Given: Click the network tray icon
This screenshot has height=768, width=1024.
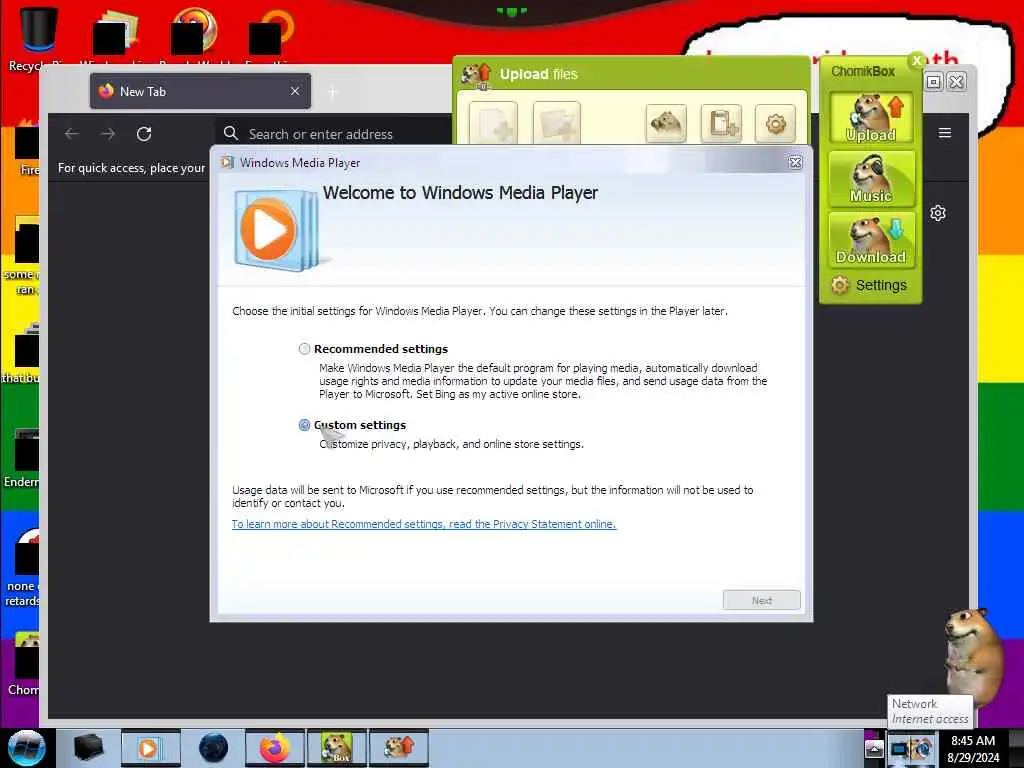Looking at the screenshot, I should pyautogui.click(x=900, y=749).
